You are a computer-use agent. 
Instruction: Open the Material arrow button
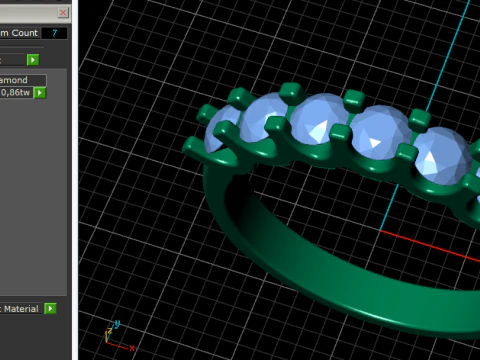tap(50, 309)
